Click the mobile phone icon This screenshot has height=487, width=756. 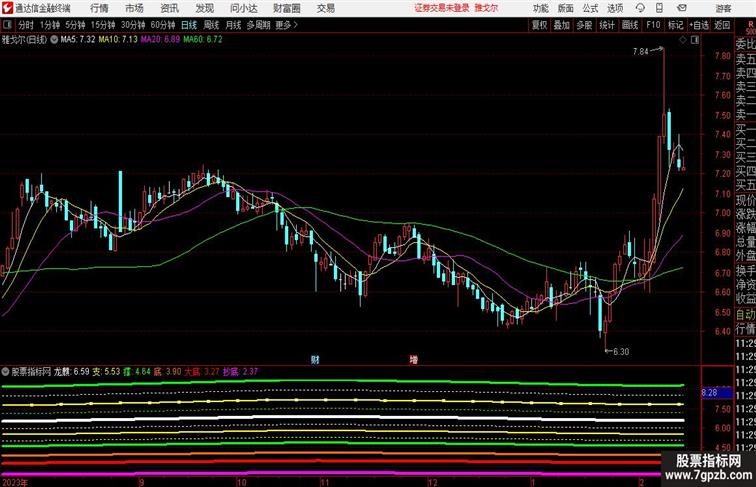click(660, 8)
